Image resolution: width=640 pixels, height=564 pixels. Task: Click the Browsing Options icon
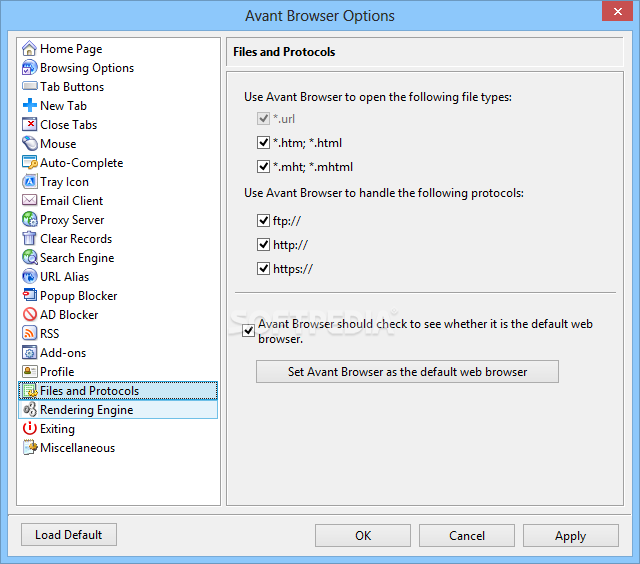[x=29, y=68]
